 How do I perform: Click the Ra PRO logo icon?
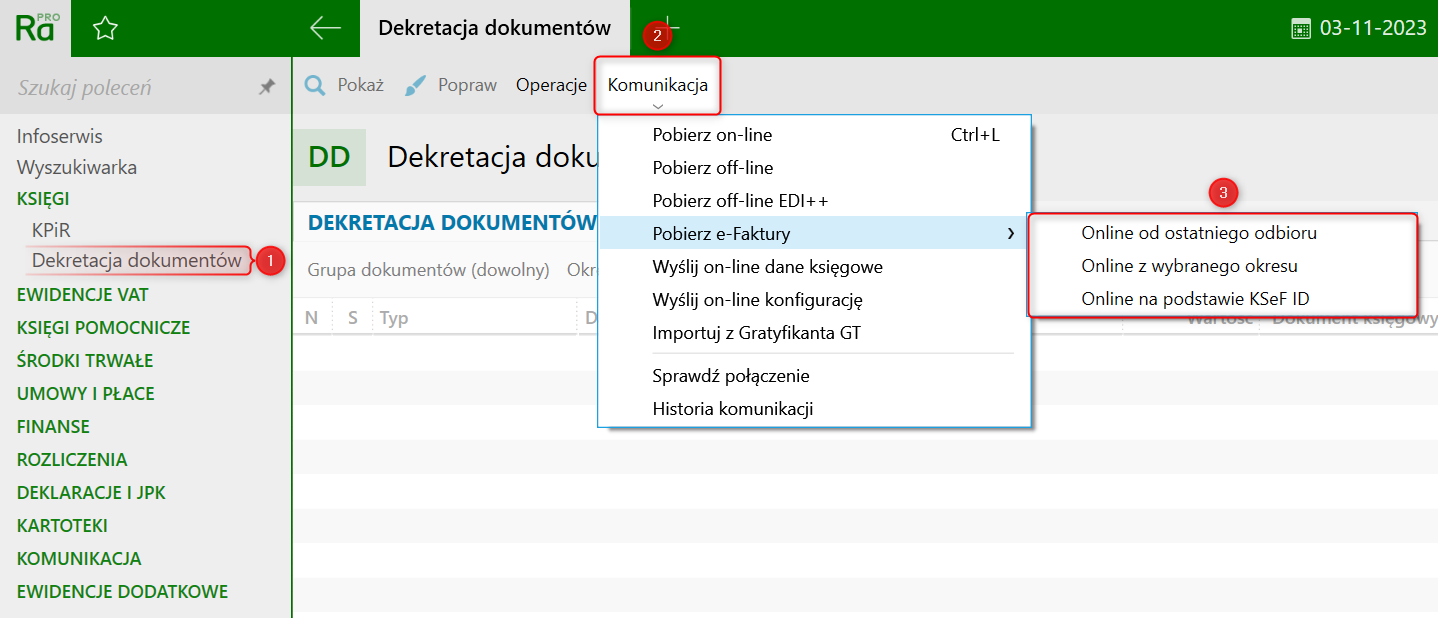click(x=35, y=28)
